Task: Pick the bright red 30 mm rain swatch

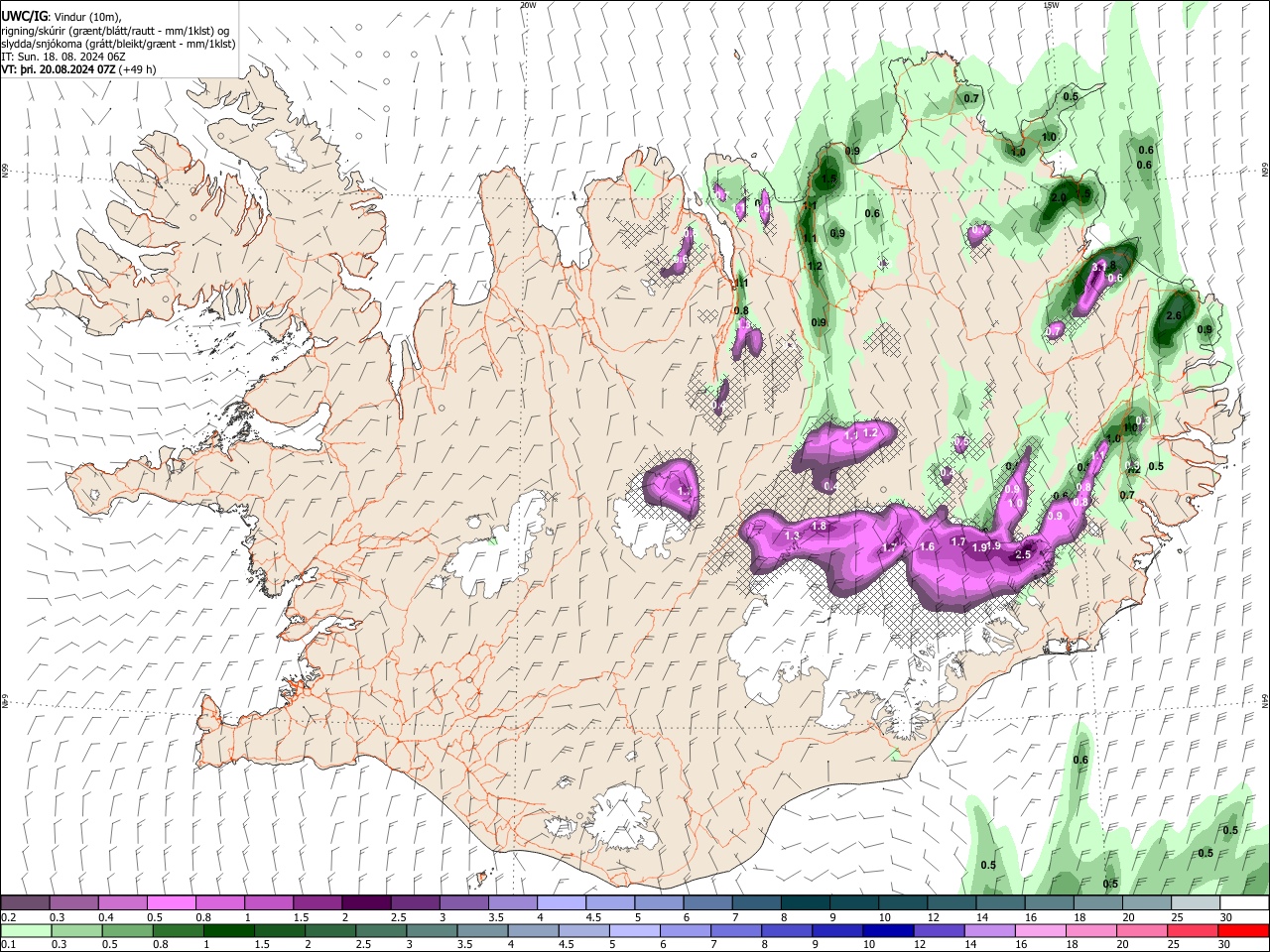Action: click(x=1243, y=931)
